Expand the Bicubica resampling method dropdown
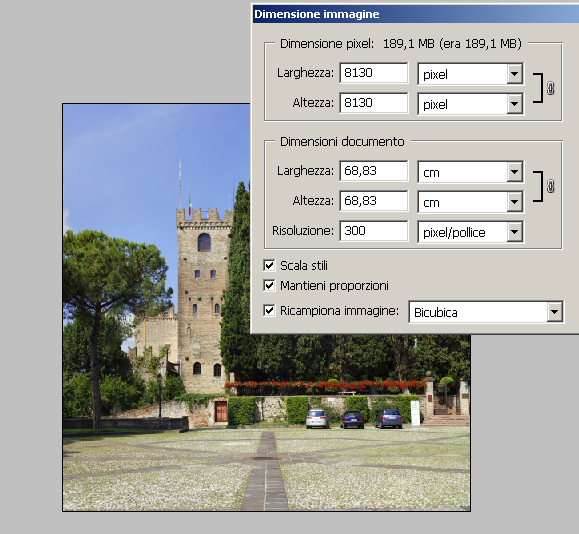 (x=486, y=312)
